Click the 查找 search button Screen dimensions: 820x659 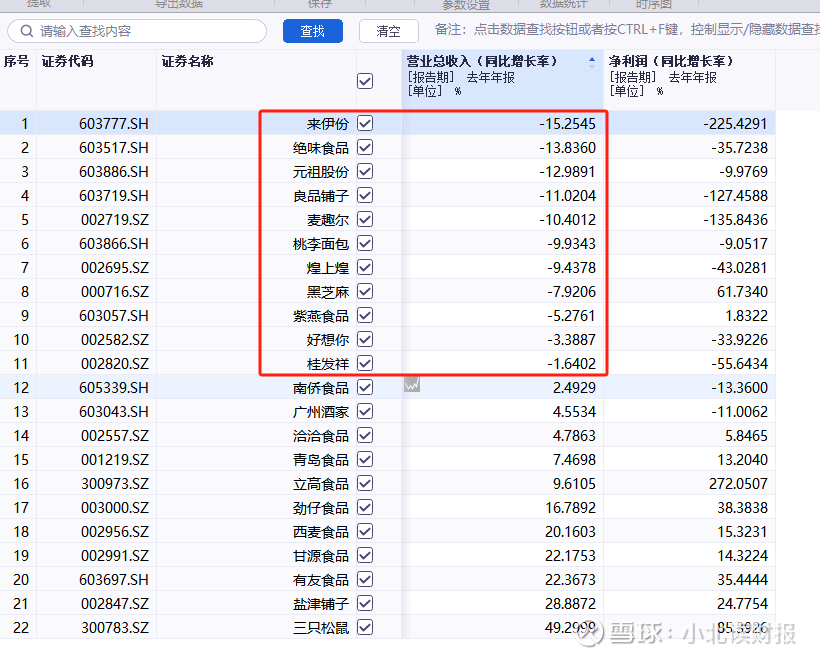313,31
